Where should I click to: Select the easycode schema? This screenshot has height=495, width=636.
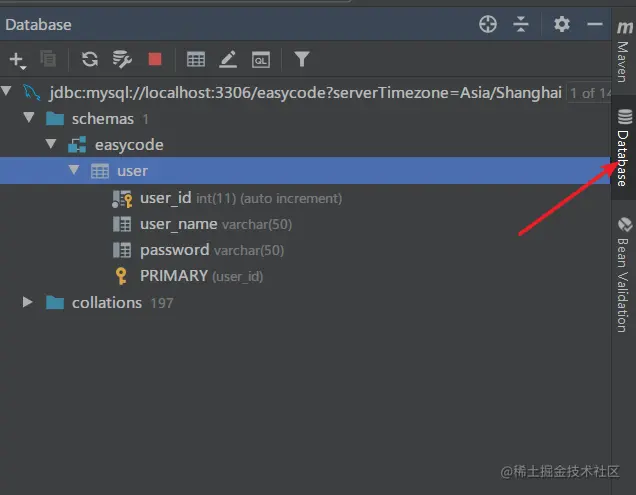305,145
